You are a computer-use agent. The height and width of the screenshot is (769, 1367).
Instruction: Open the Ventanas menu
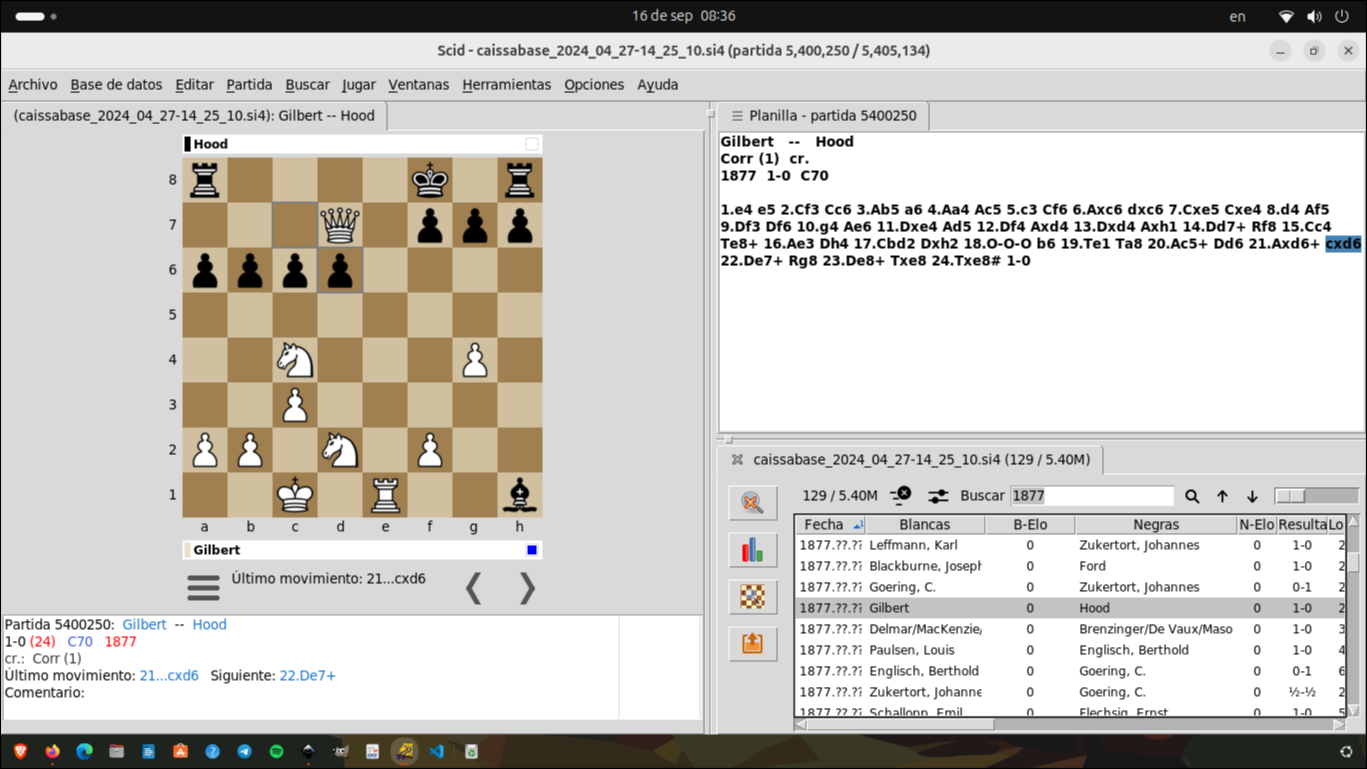418,85
